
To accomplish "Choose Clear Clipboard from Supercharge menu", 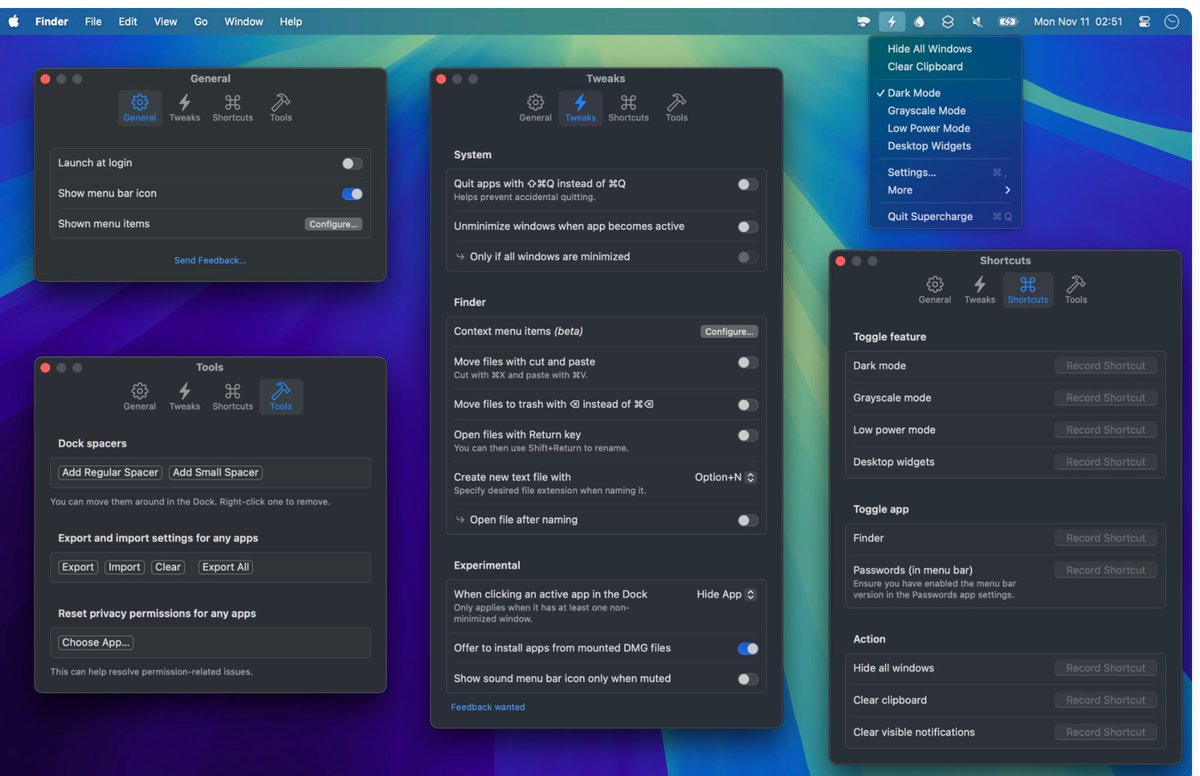I will [x=945, y=67].
